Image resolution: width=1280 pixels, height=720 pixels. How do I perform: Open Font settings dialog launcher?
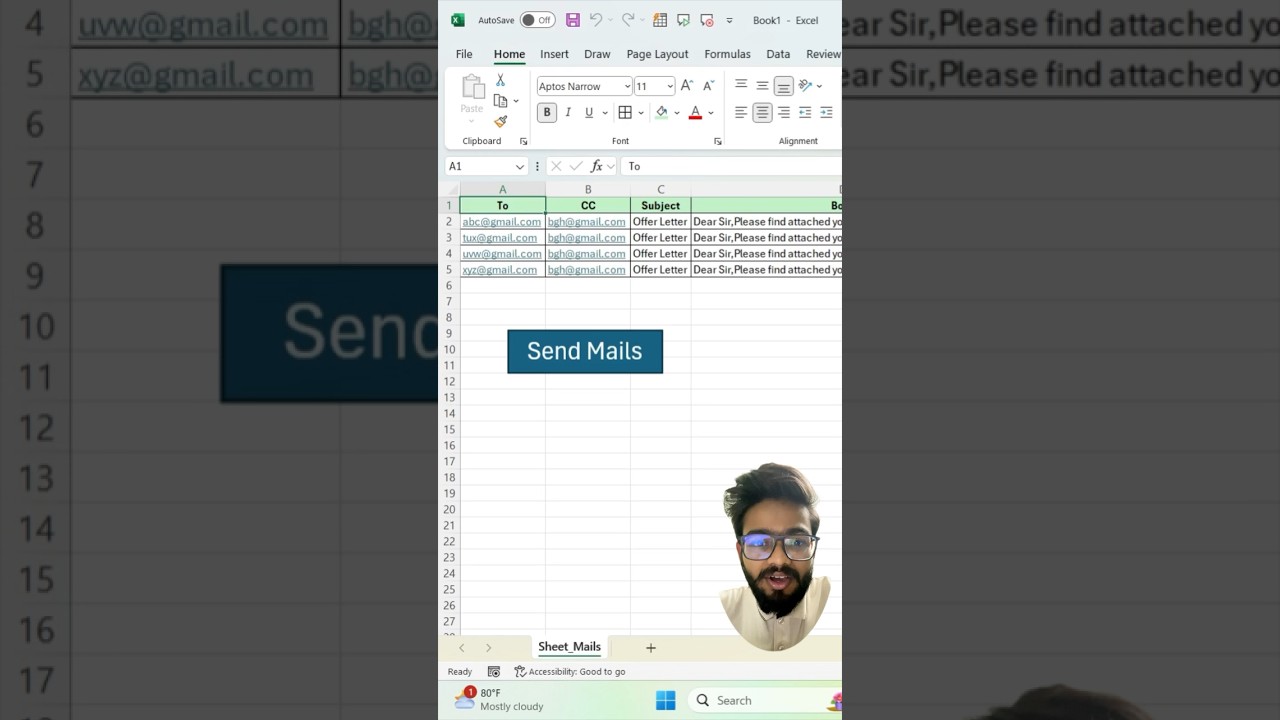(717, 141)
